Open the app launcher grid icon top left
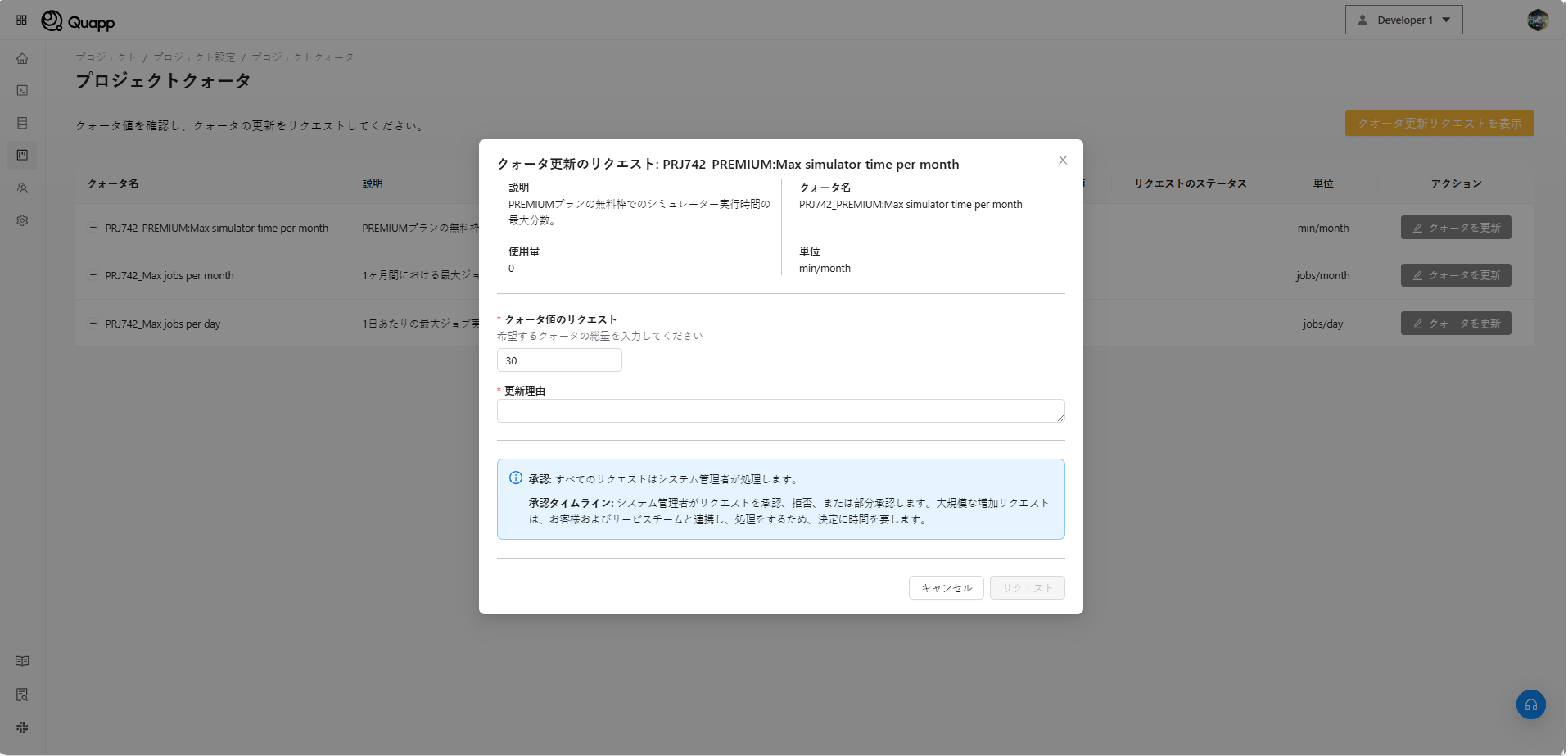This screenshot has height=756, width=1568. click(21, 20)
